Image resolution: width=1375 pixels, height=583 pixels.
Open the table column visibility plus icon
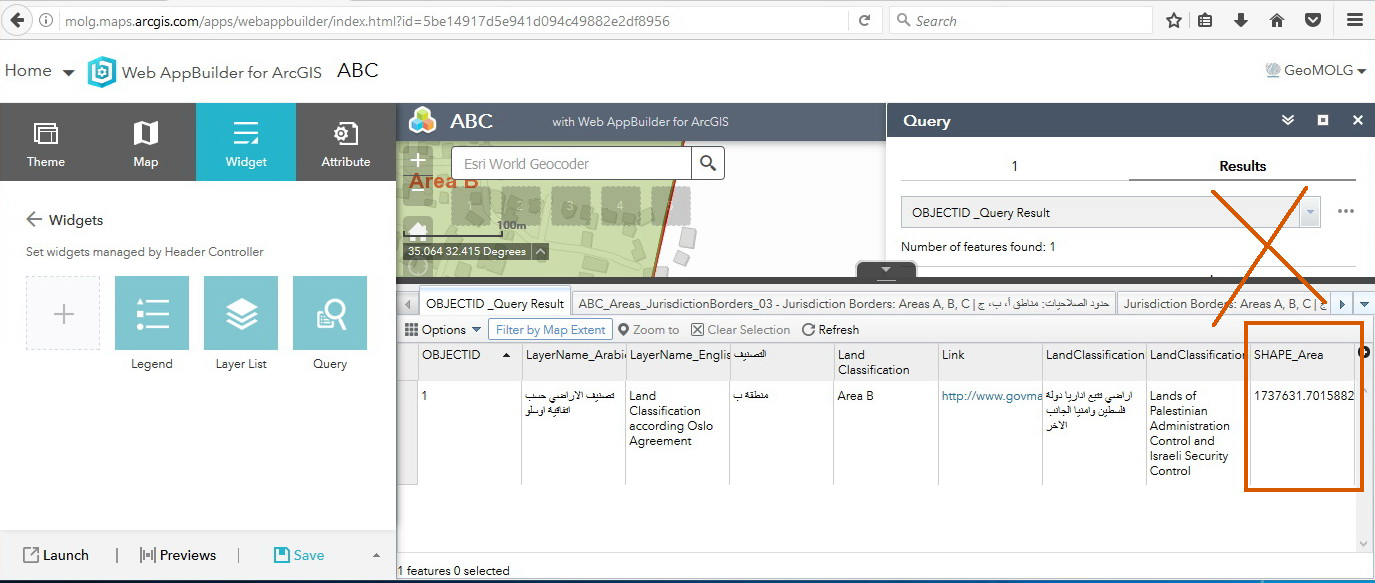click(1365, 352)
